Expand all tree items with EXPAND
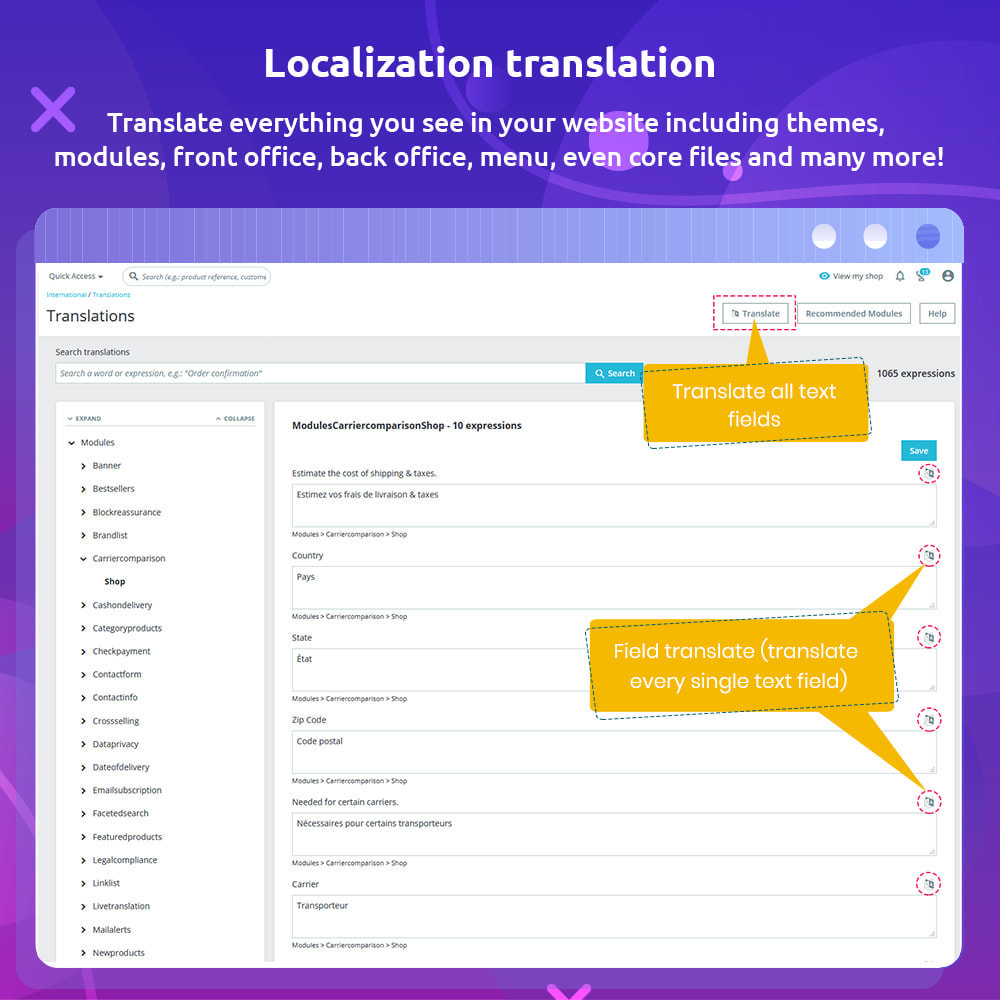Screen dimensions: 1000x1000 coord(84,418)
